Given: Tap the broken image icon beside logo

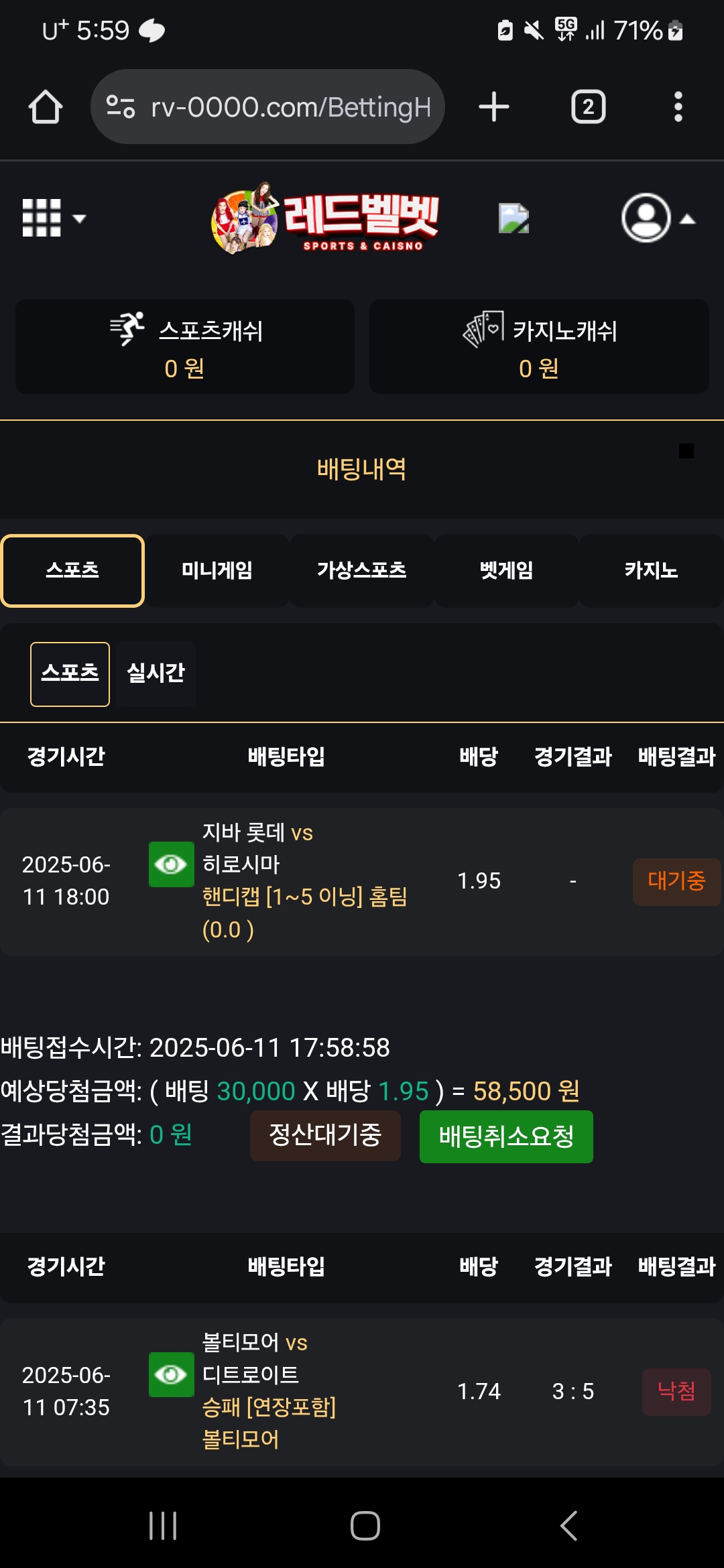Looking at the screenshot, I should [x=514, y=218].
